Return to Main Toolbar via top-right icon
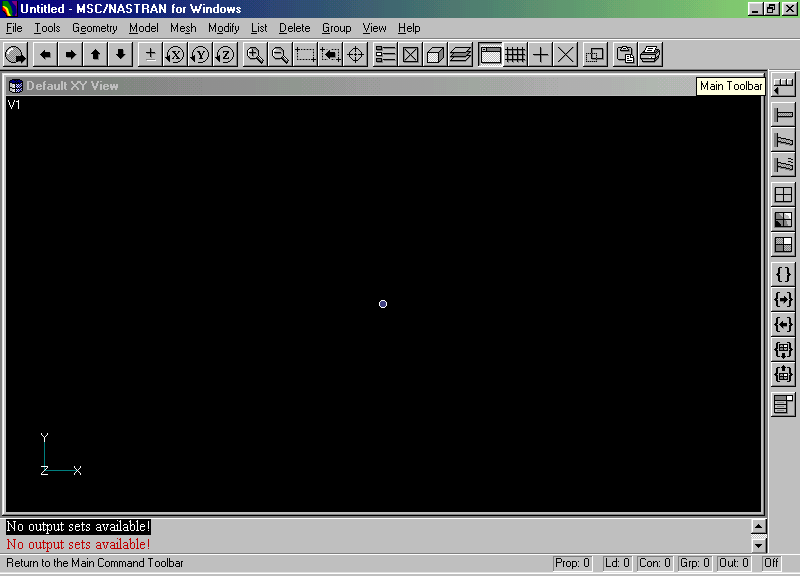Viewport: 800px width, 576px height. [x=783, y=86]
